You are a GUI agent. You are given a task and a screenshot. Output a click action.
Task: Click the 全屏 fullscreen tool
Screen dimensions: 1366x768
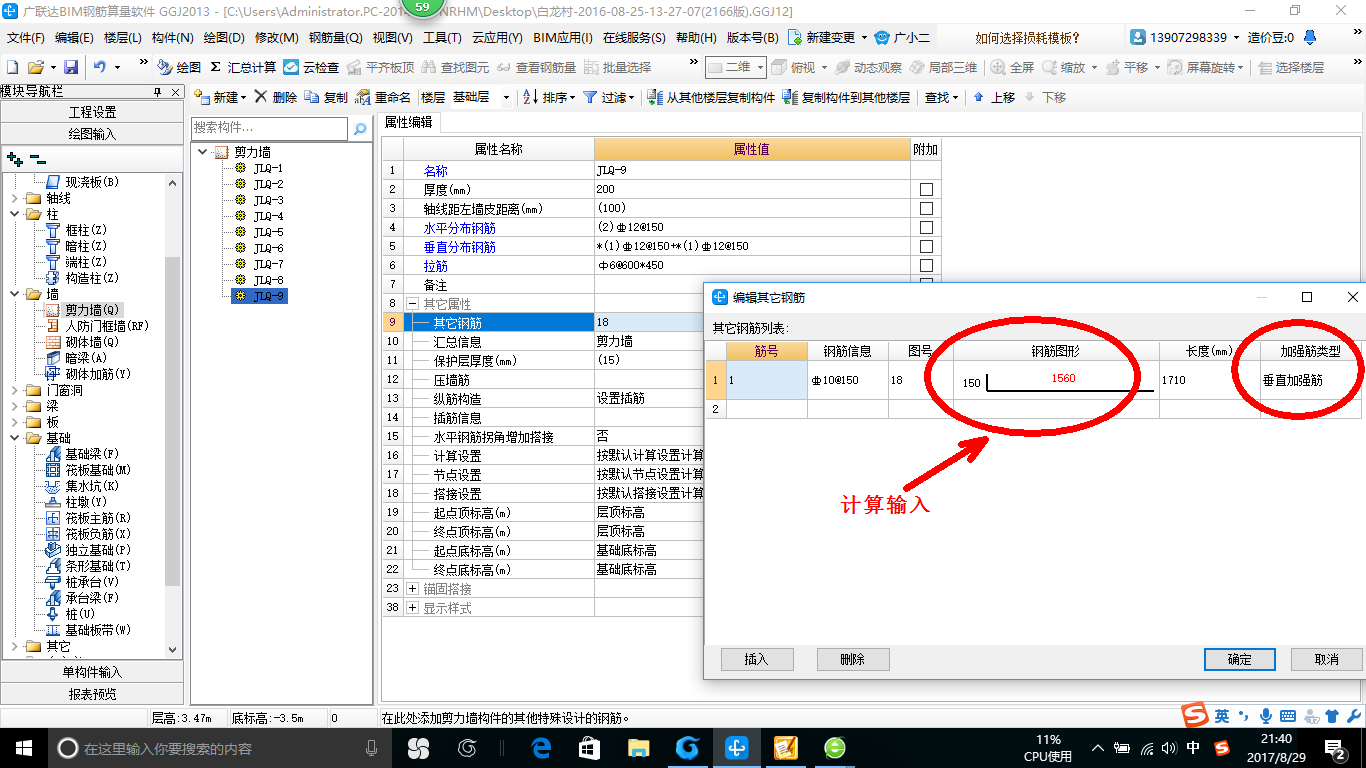pos(1013,67)
